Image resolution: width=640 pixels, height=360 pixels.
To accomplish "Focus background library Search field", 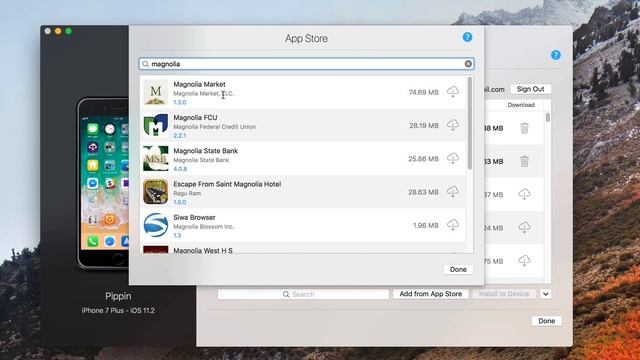I will [303, 294].
